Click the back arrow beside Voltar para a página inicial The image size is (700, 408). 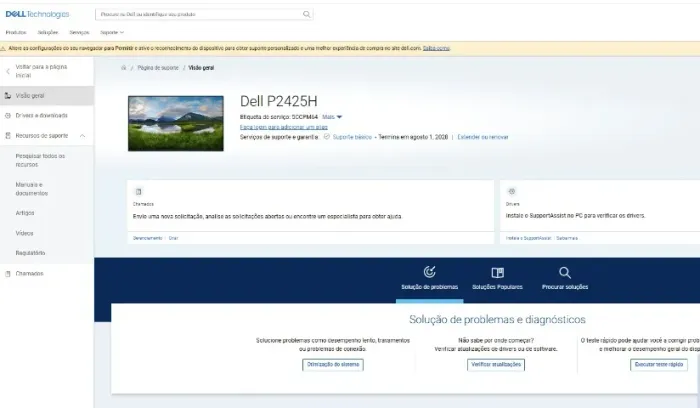tap(8, 71)
